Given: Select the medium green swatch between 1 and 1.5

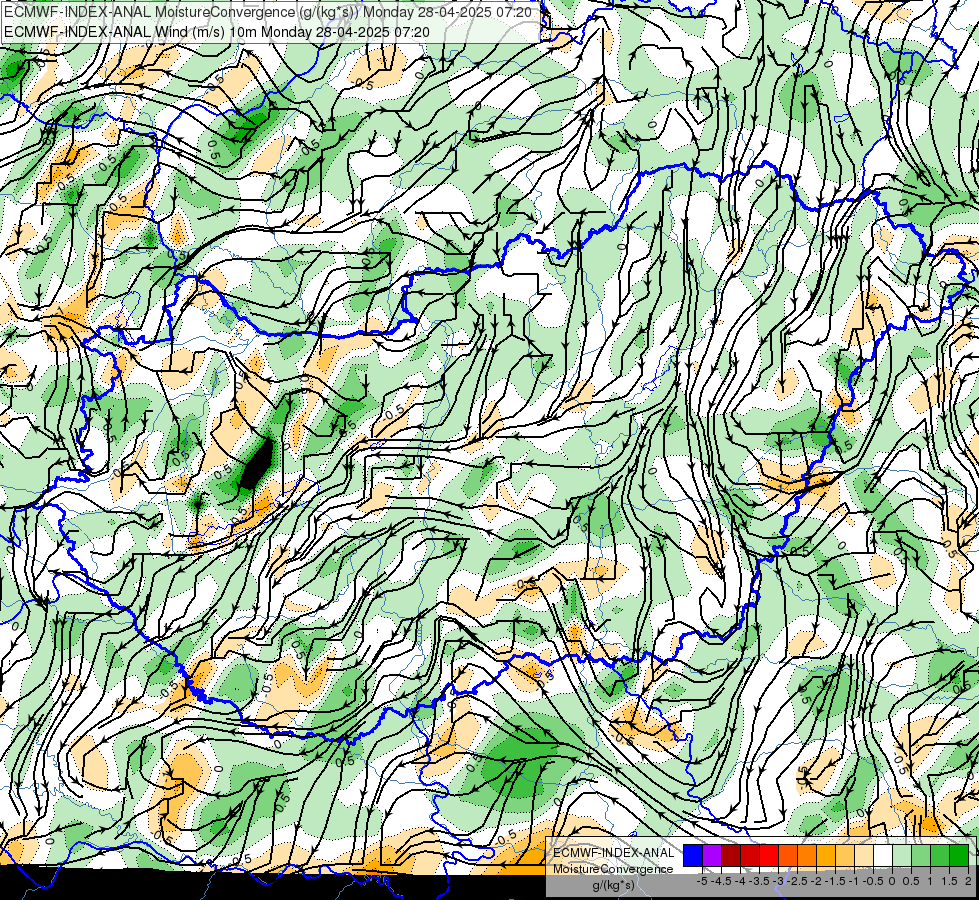Looking at the screenshot, I should [x=940, y=856].
